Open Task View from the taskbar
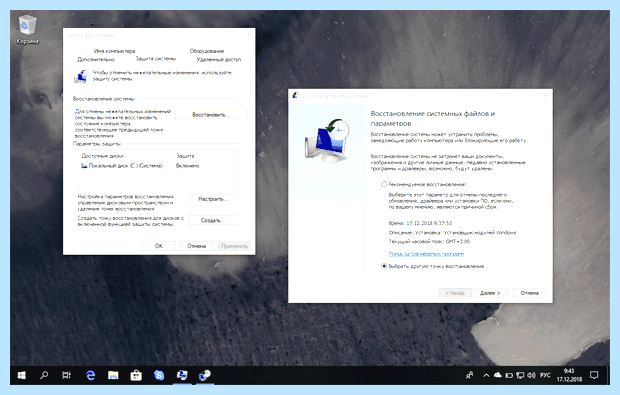Screen dimensions: 620x395 tap(66, 375)
